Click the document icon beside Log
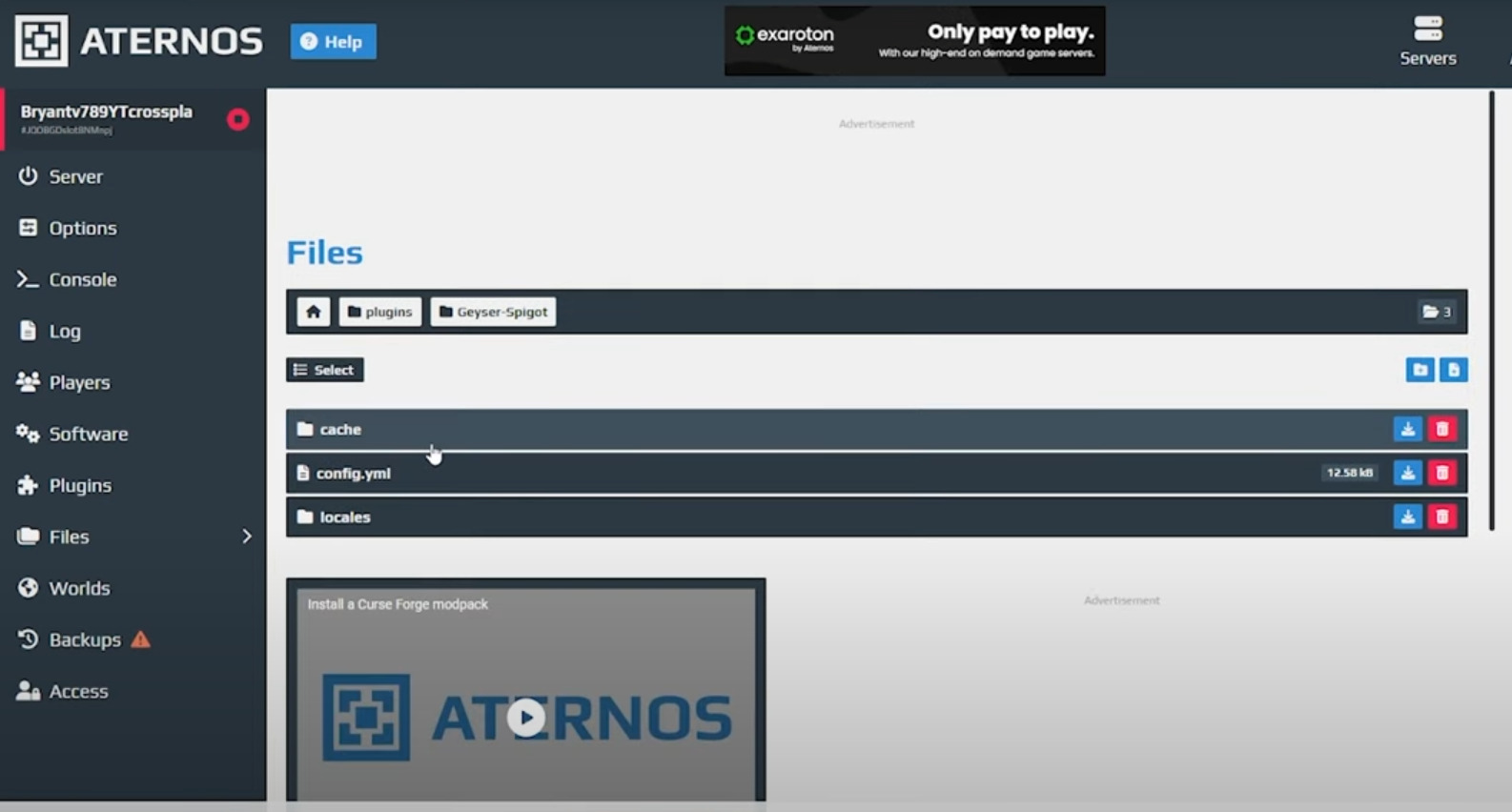The width and height of the screenshot is (1512, 812). point(28,330)
